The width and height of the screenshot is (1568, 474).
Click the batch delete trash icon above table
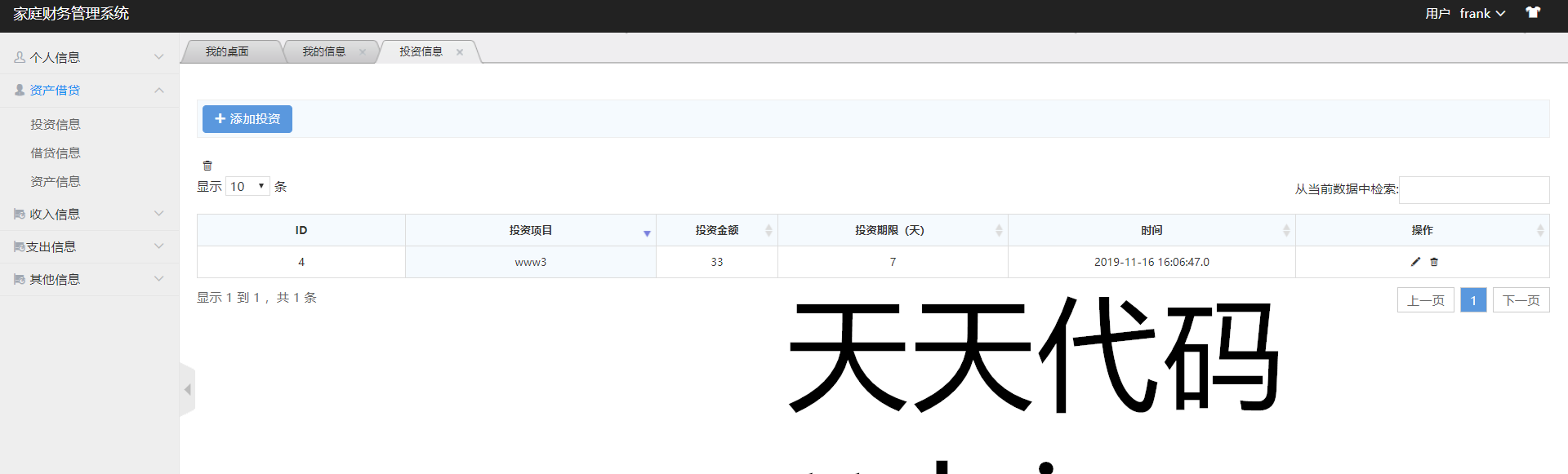[207, 166]
